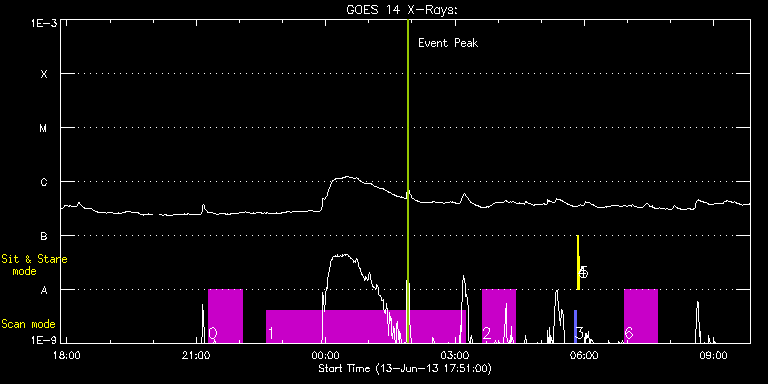Click the "06:00" time axis label
Screen dimensions: 768x384
click(x=585, y=355)
